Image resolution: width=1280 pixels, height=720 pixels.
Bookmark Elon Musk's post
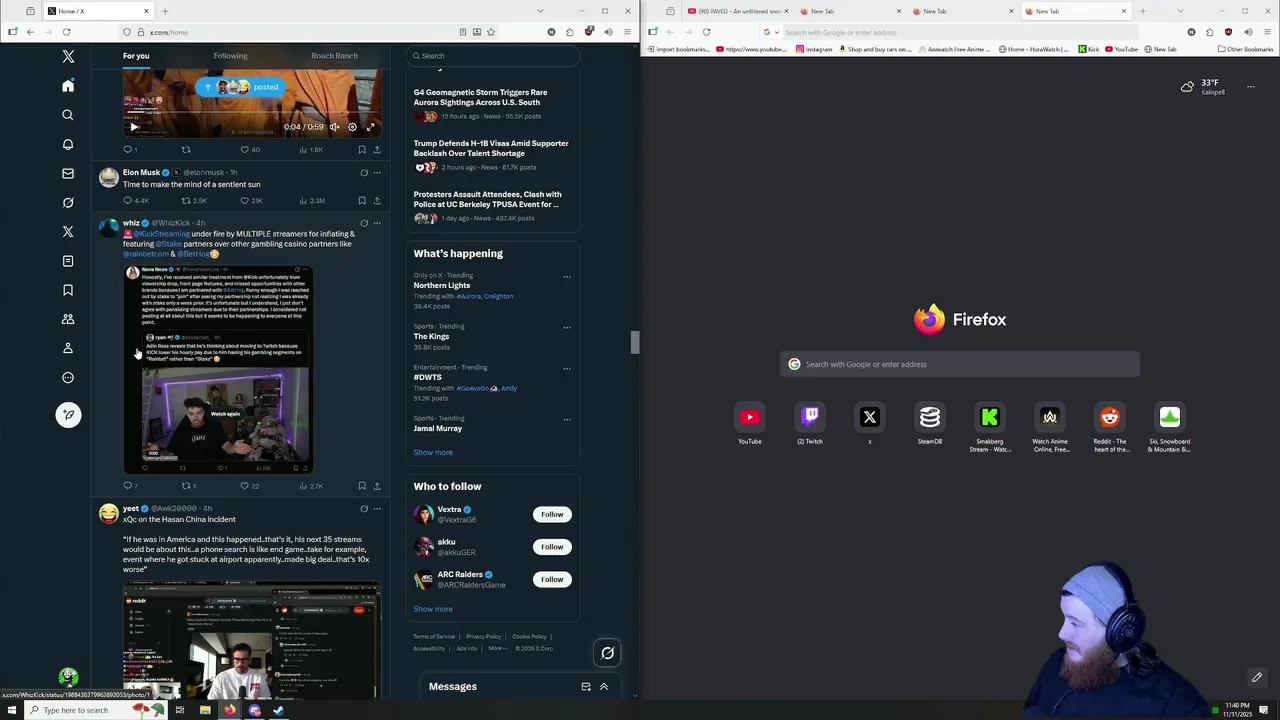(362, 200)
